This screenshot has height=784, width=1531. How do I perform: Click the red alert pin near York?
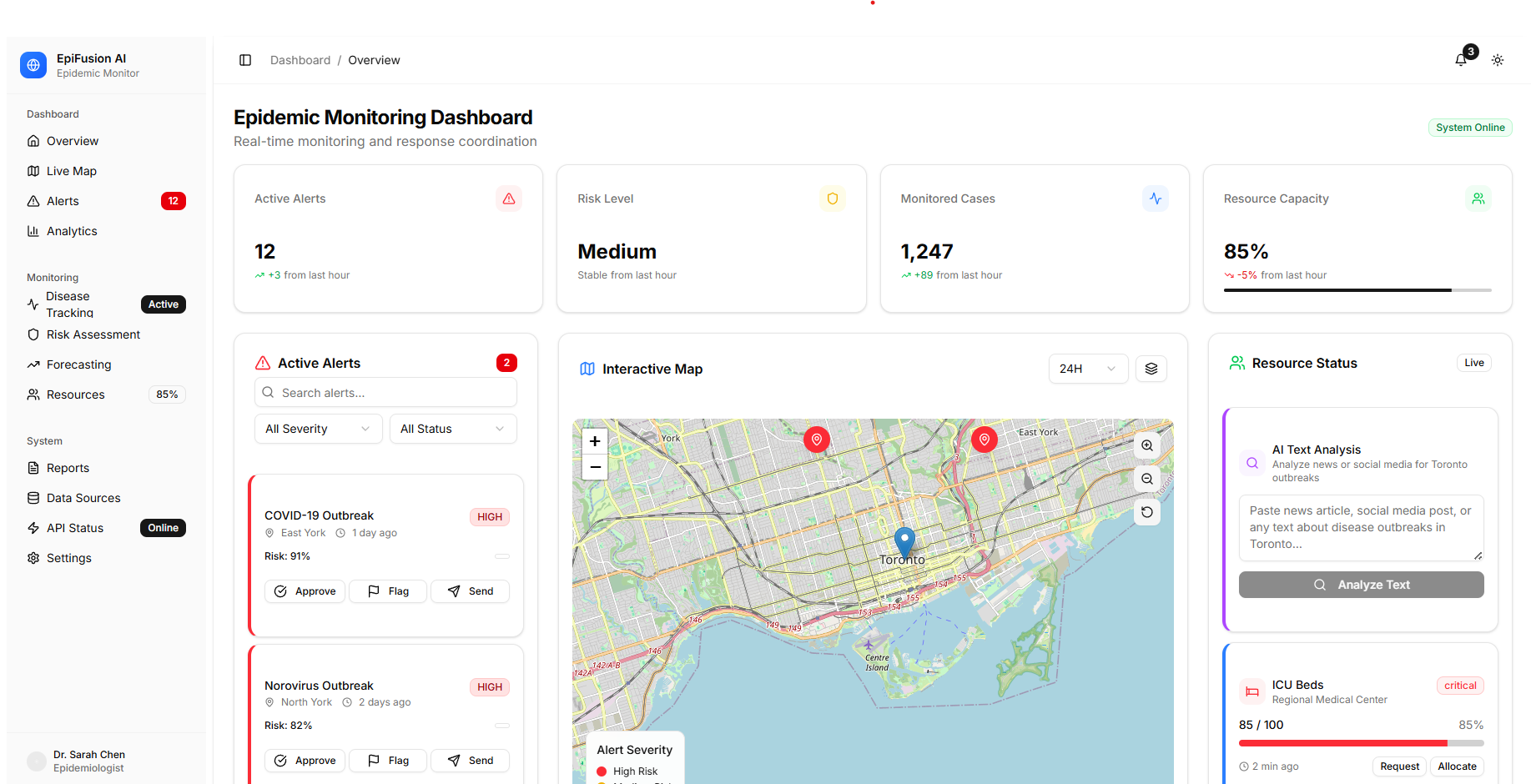pos(817,440)
